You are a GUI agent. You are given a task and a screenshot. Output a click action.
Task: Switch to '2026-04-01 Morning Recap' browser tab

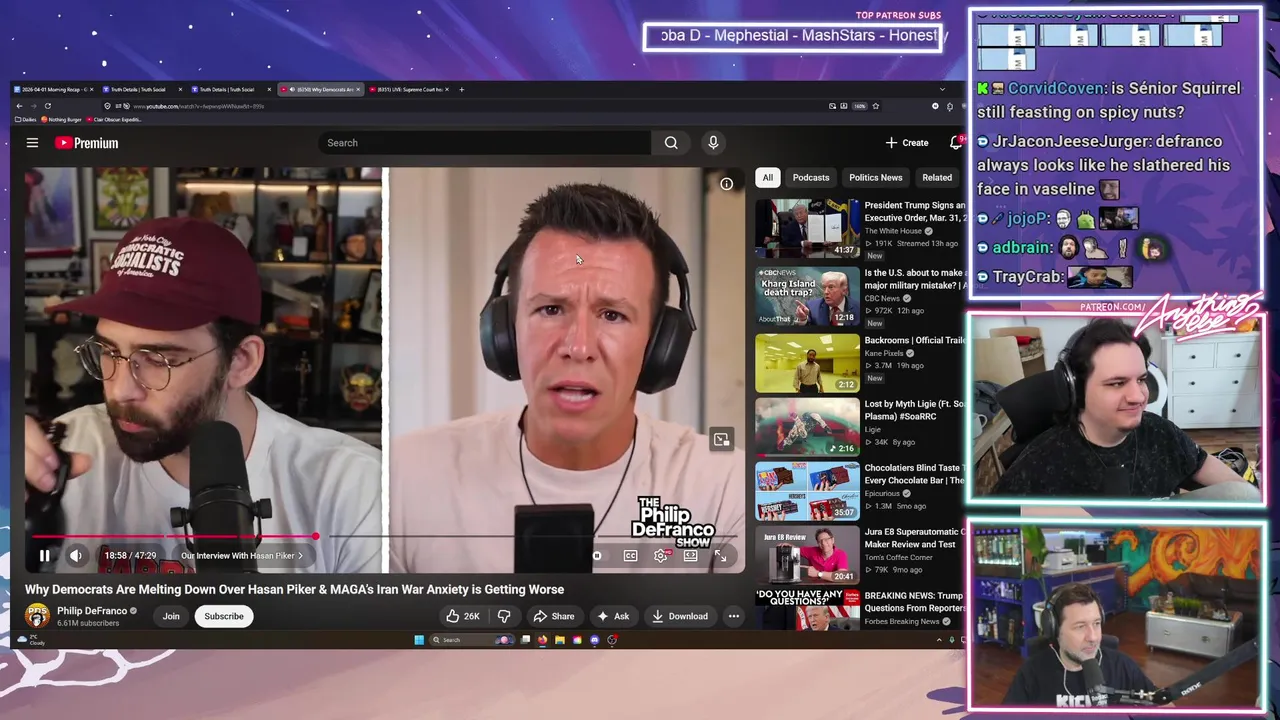[53, 90]
